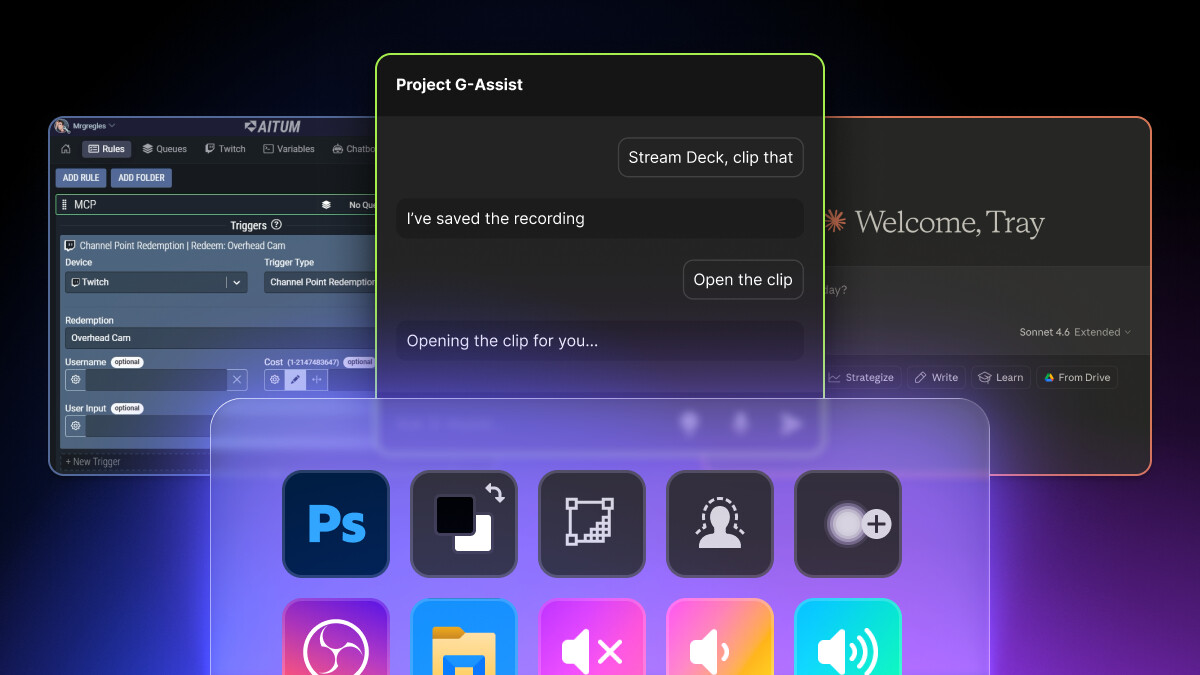Tap the volume down speaker key

click(x=720, y=637)
